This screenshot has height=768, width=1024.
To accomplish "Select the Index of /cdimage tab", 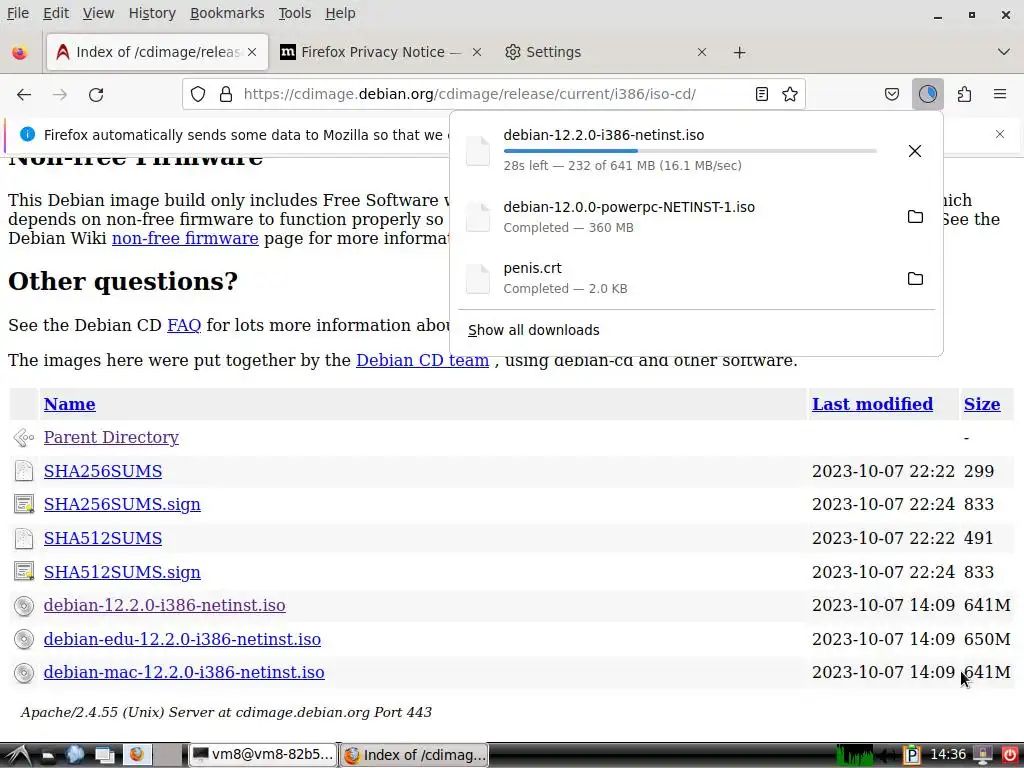I will (x=157, y=52).
